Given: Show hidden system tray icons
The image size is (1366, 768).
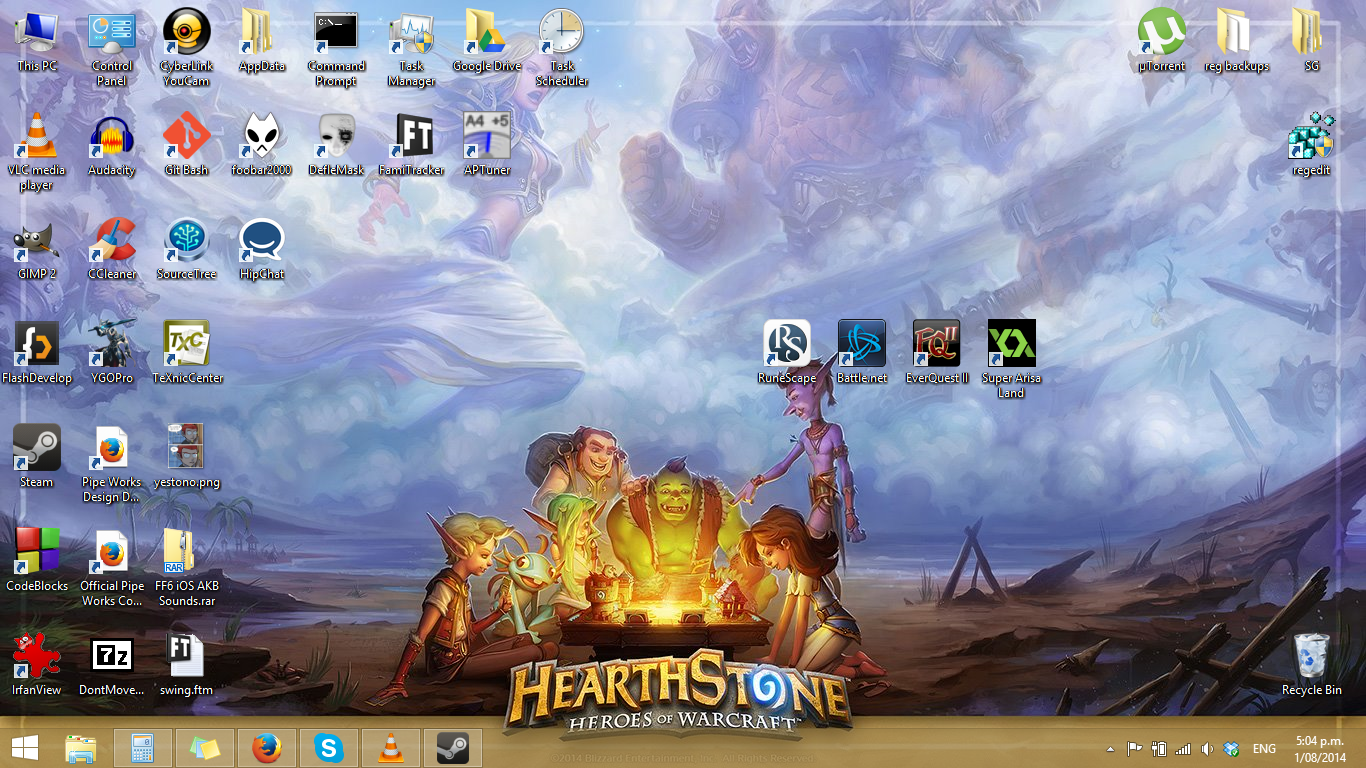Looking at the screenshot, I should click(x=1110, y=749).
